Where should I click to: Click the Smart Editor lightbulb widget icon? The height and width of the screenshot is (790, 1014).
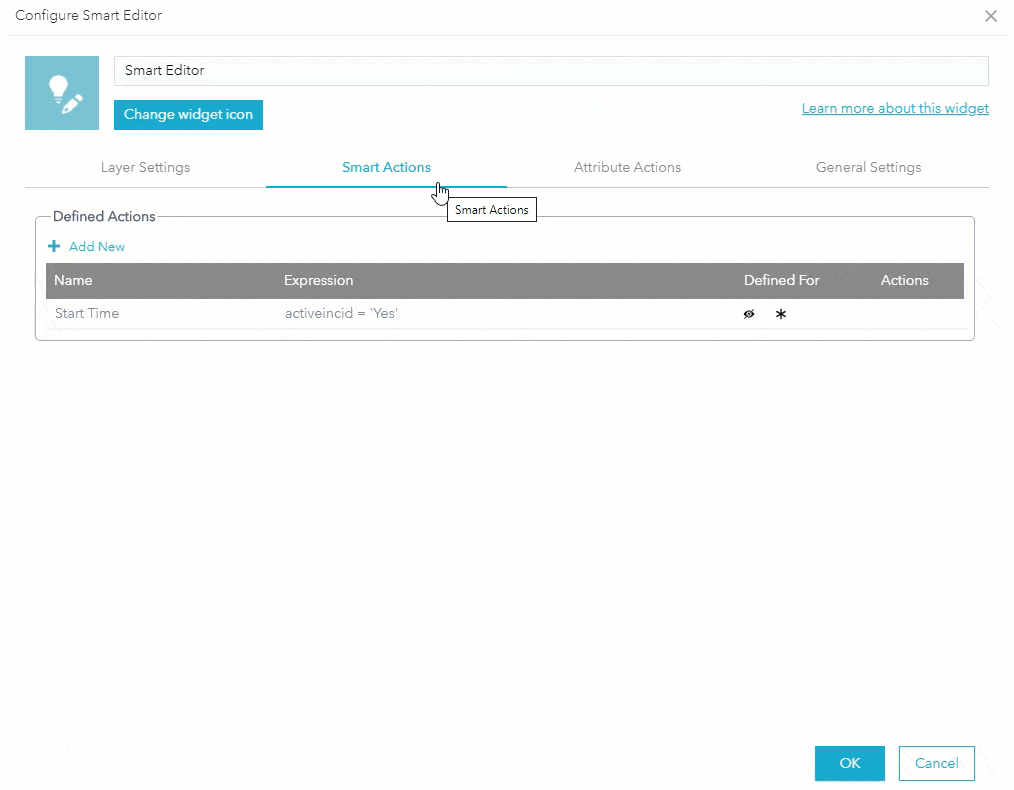click(x=62, y=92)
